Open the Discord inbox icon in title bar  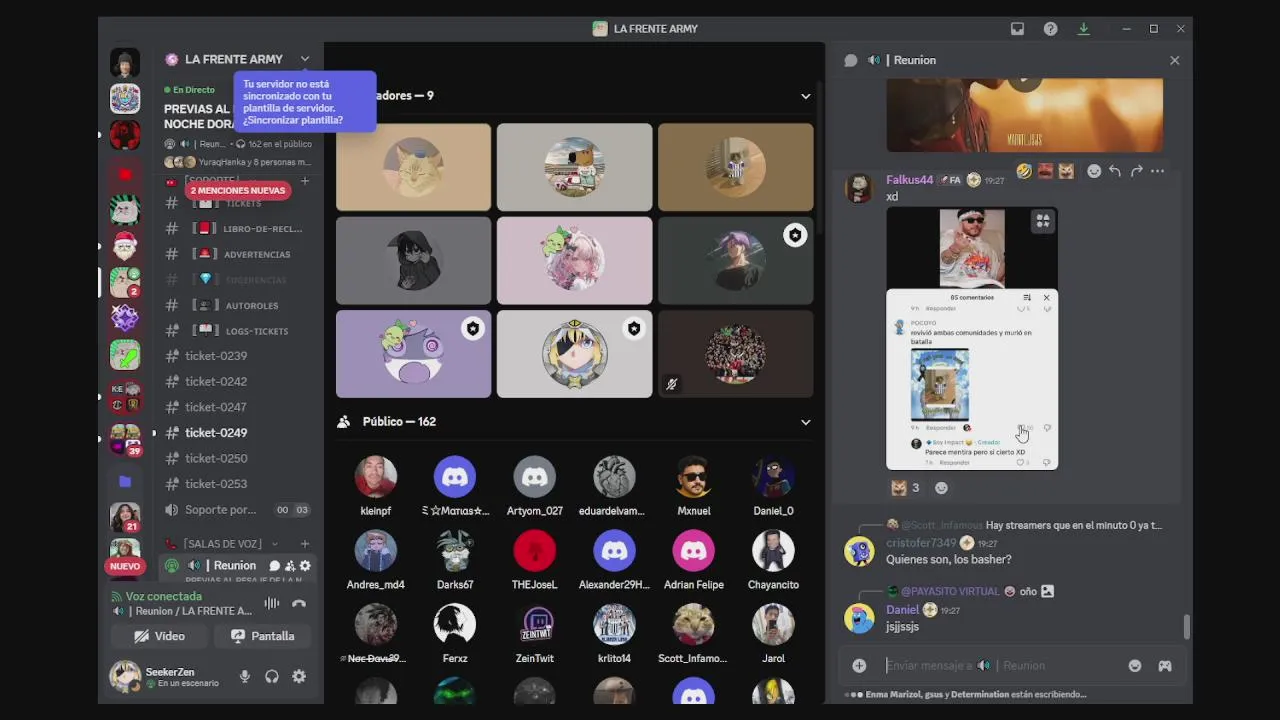pyautogui.click(x=1017, y=29)
